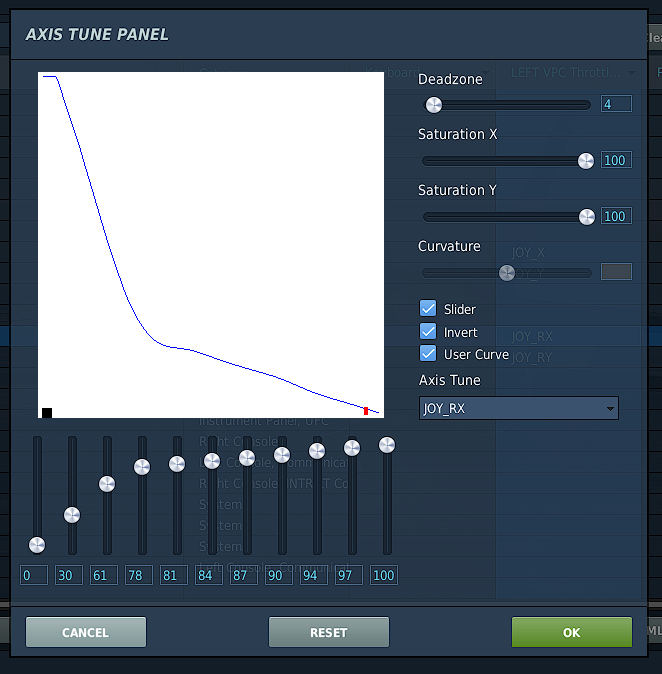The image size is (662, 674).
Task: Click the black square marker on the graph
Action: pyautogui.click(x=47, y=413)
